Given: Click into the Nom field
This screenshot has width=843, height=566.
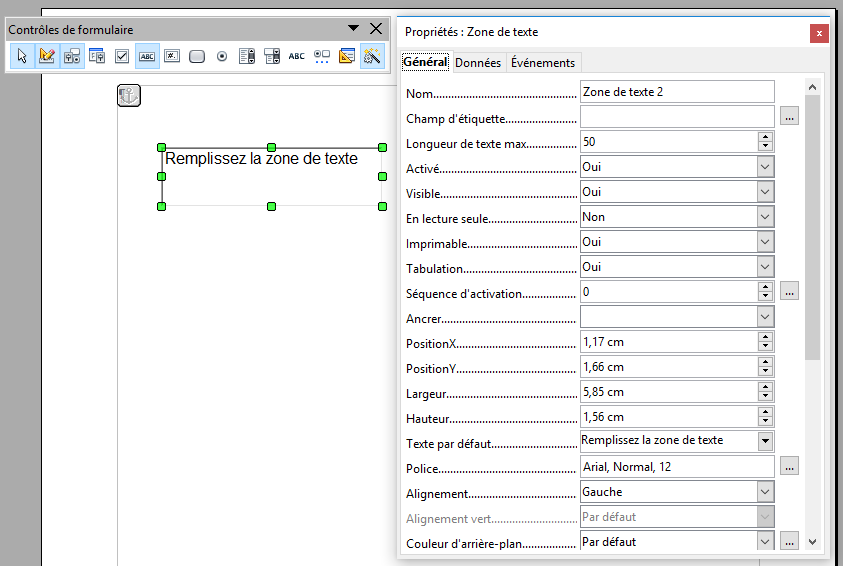Looking at the screenshot, I should [677, 92].
